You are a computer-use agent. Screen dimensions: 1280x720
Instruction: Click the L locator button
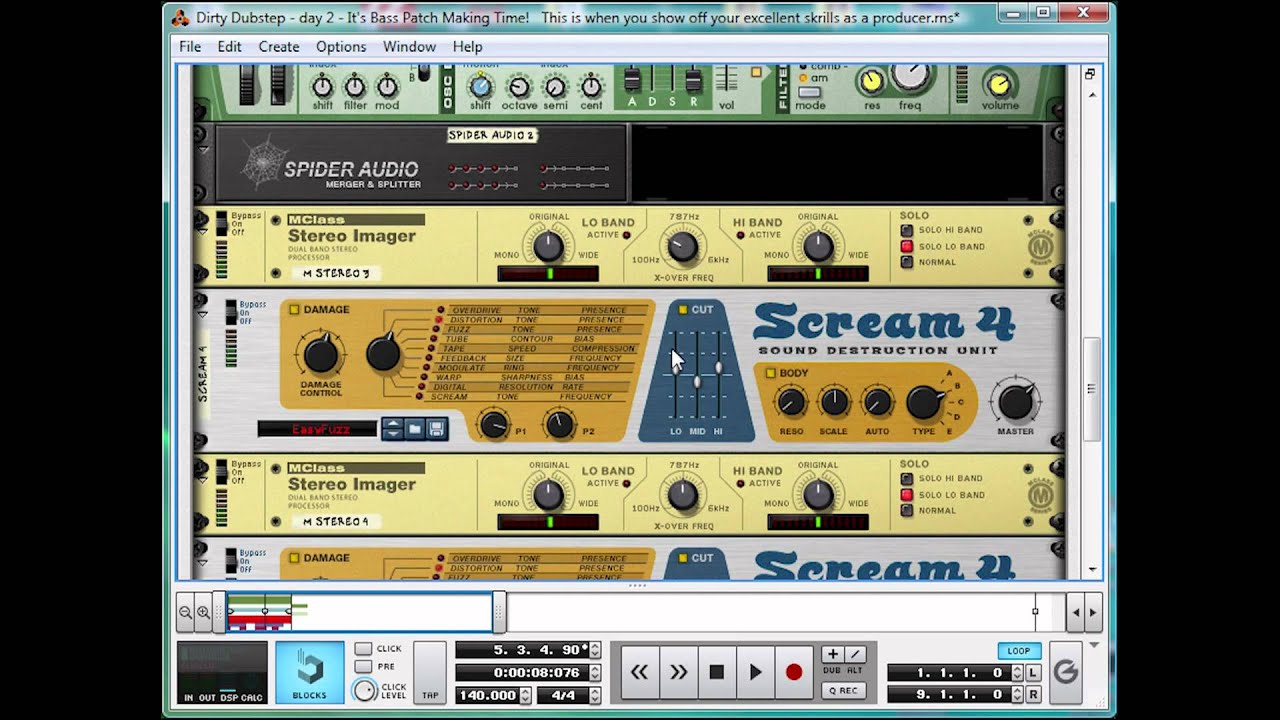[x=1033, y=673]
